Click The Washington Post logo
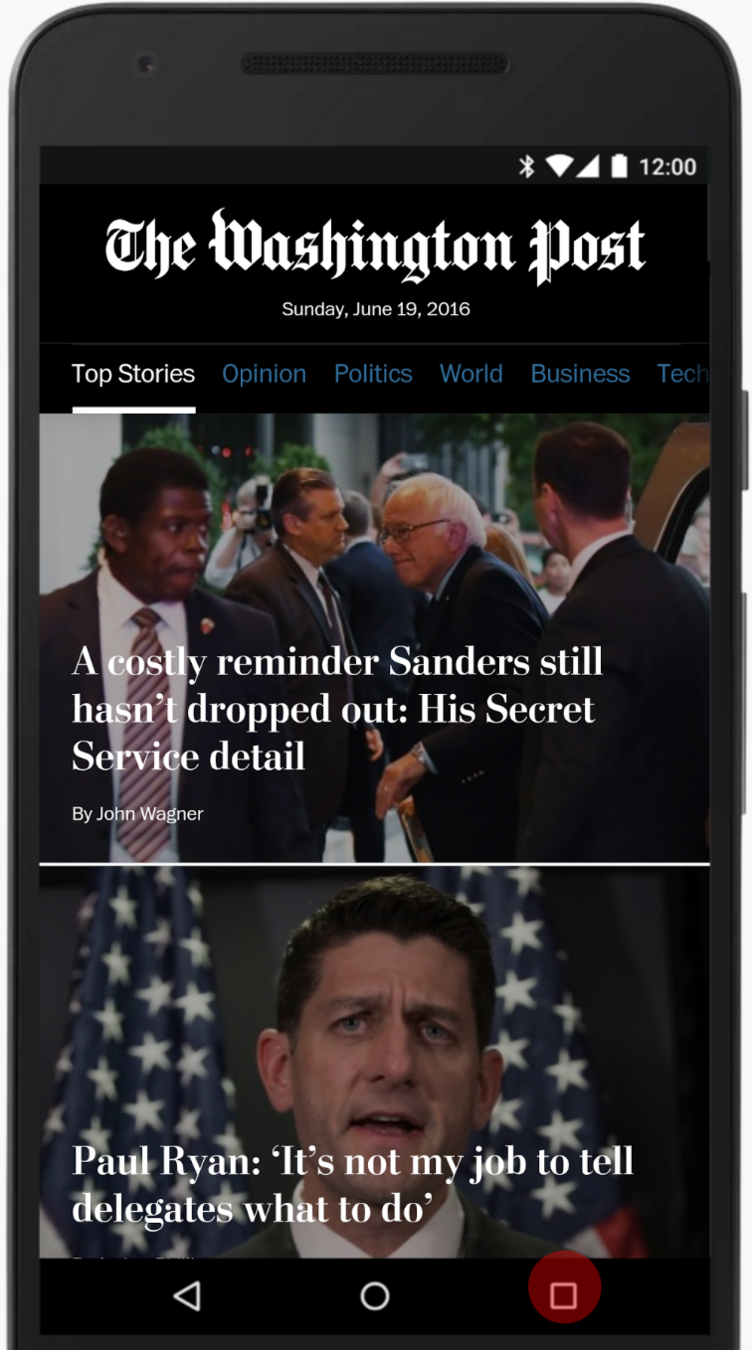Image resolution: width=752 pixels, height=1350 pixels. (x=375, y=246)
